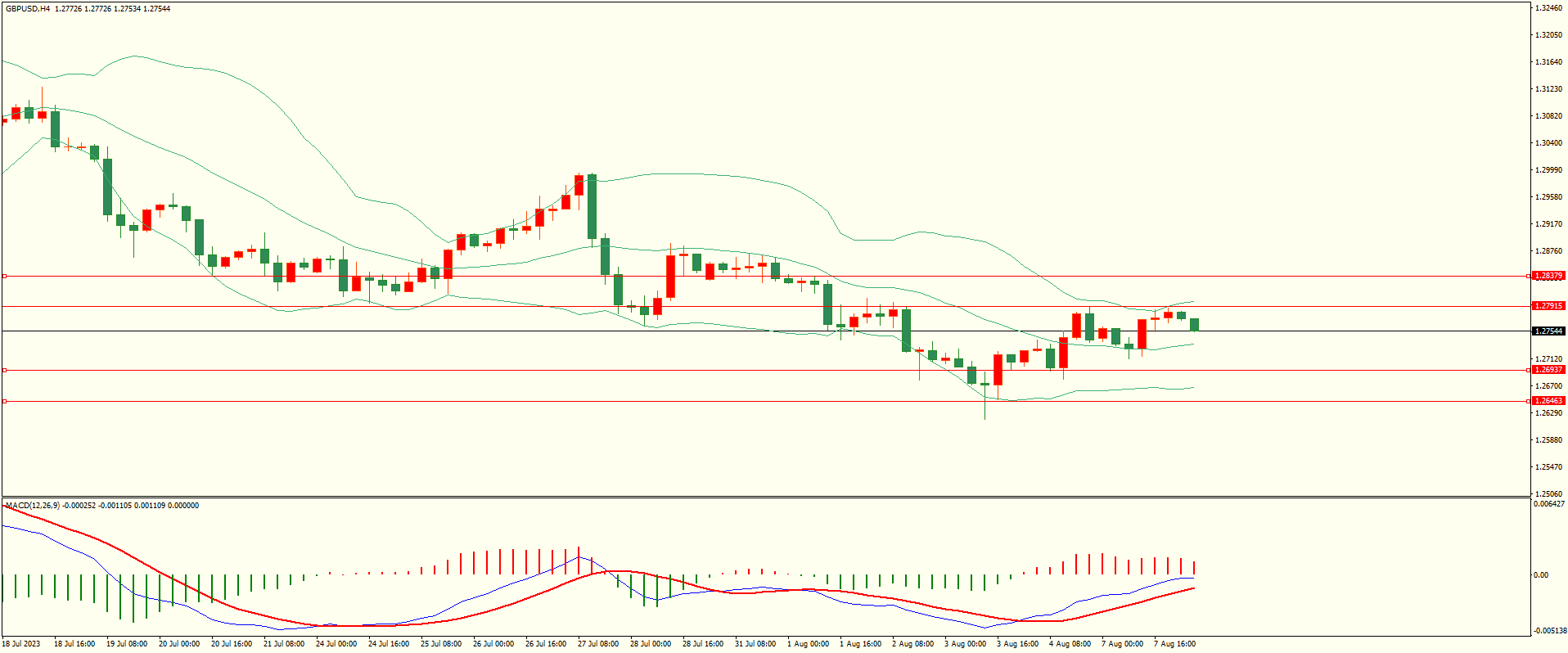The height and width of the screenshot is (653, 1568).
Task: Click the 1.25060 value on the price axis
Action: tap(1549, 494)
